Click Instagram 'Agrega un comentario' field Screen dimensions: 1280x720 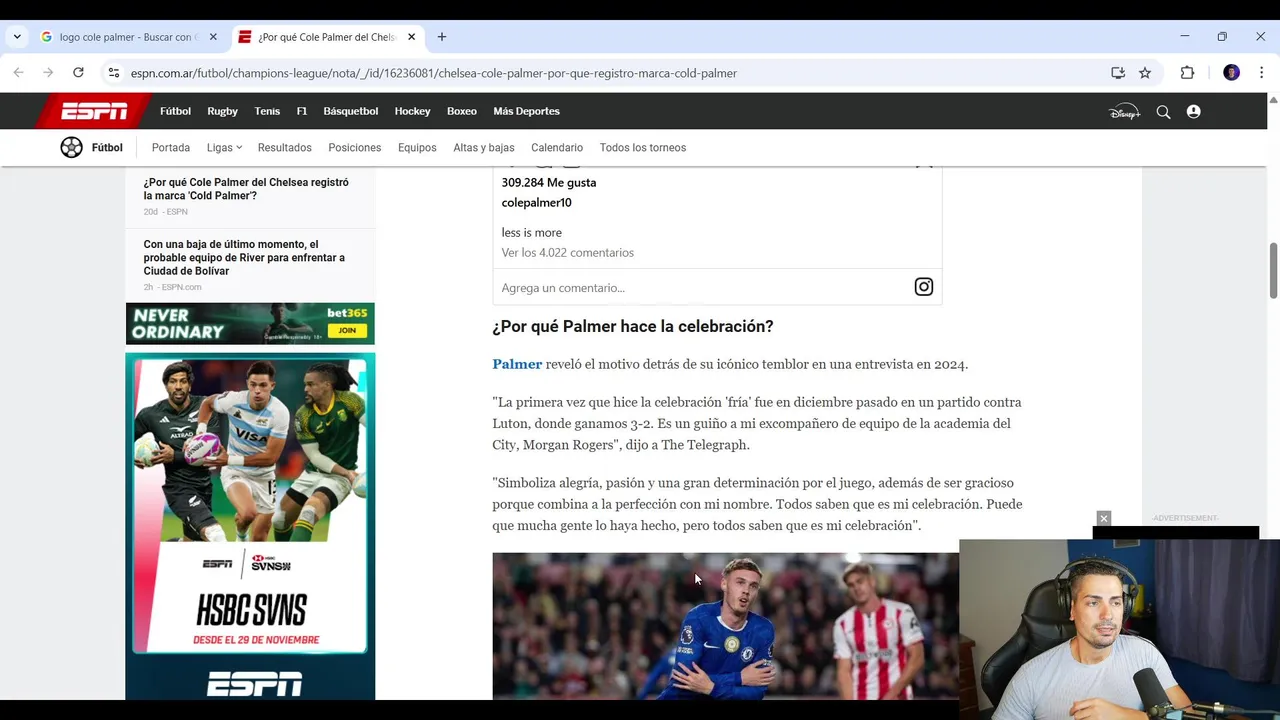click(x=563, y=288)
